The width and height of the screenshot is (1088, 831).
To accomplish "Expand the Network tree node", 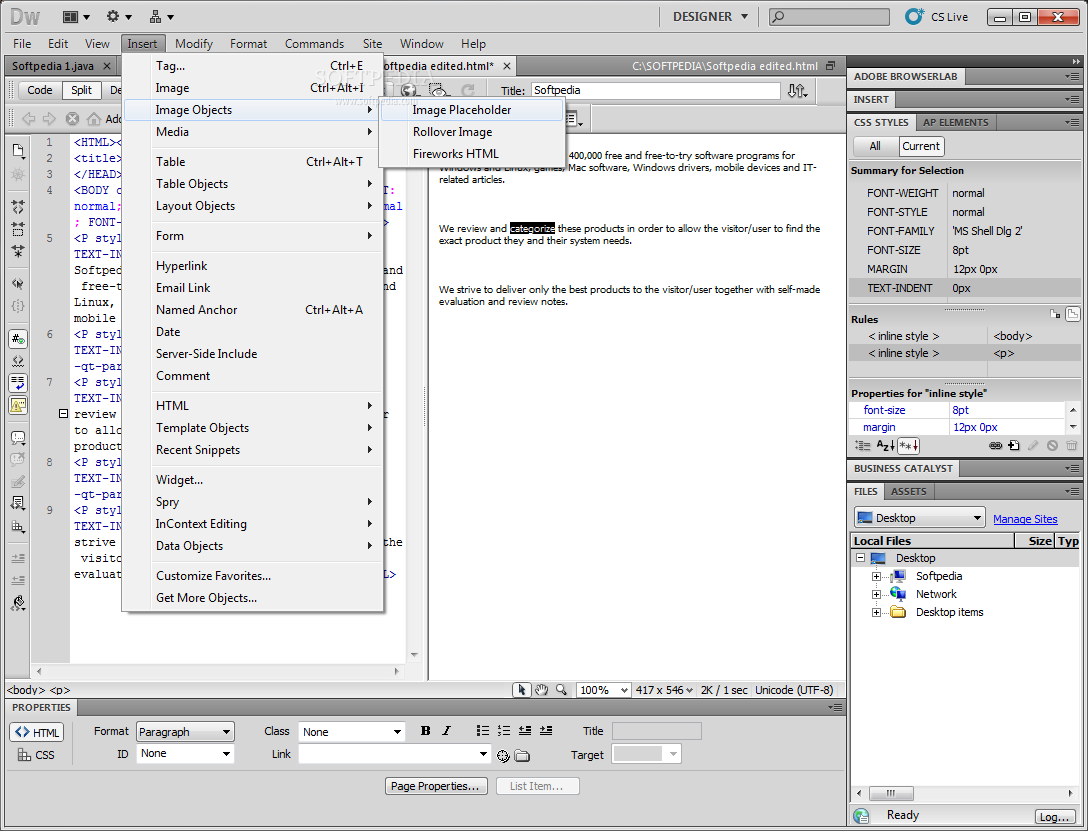I will 876,594.
